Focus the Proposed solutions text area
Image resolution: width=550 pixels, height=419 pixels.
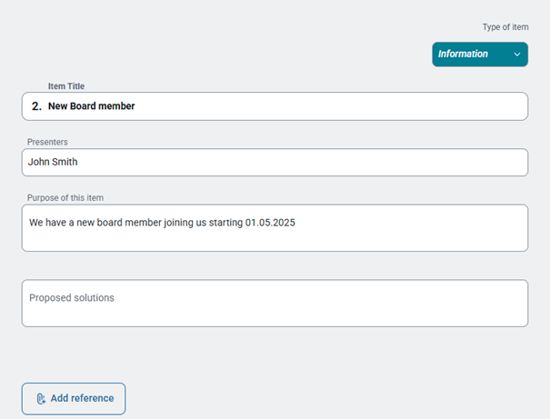pos(275,303)
